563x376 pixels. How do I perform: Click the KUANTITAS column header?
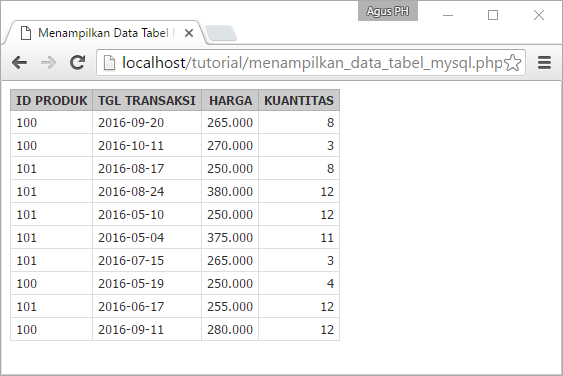pyautogui.click(x=299, y=100)
